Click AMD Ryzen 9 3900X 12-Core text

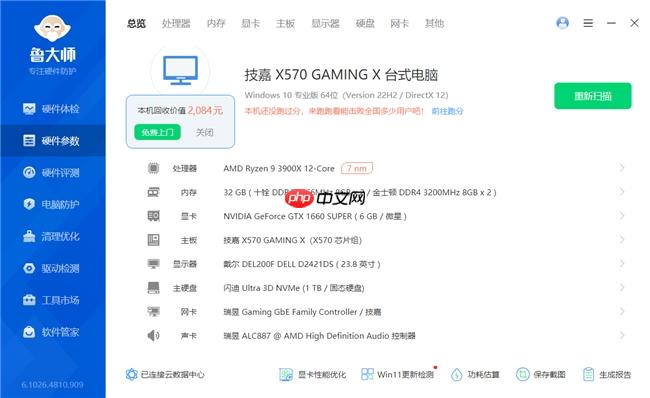(x=279, y=169)
